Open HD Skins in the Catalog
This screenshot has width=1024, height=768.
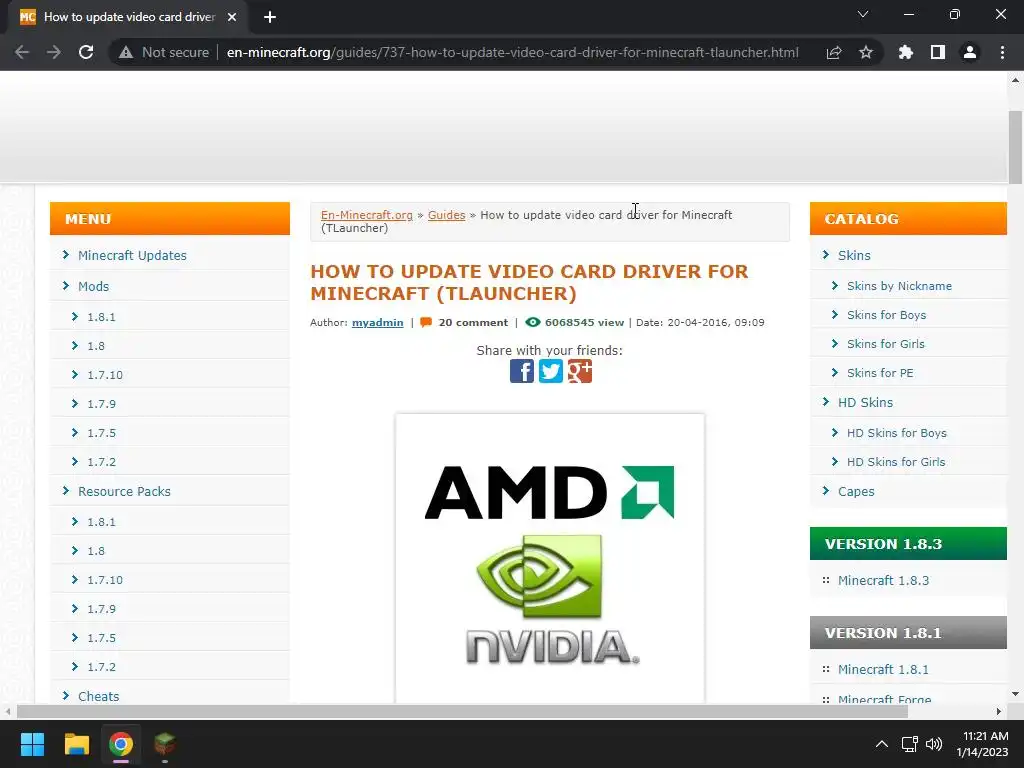pyautogui.click(x=865, y=402)
